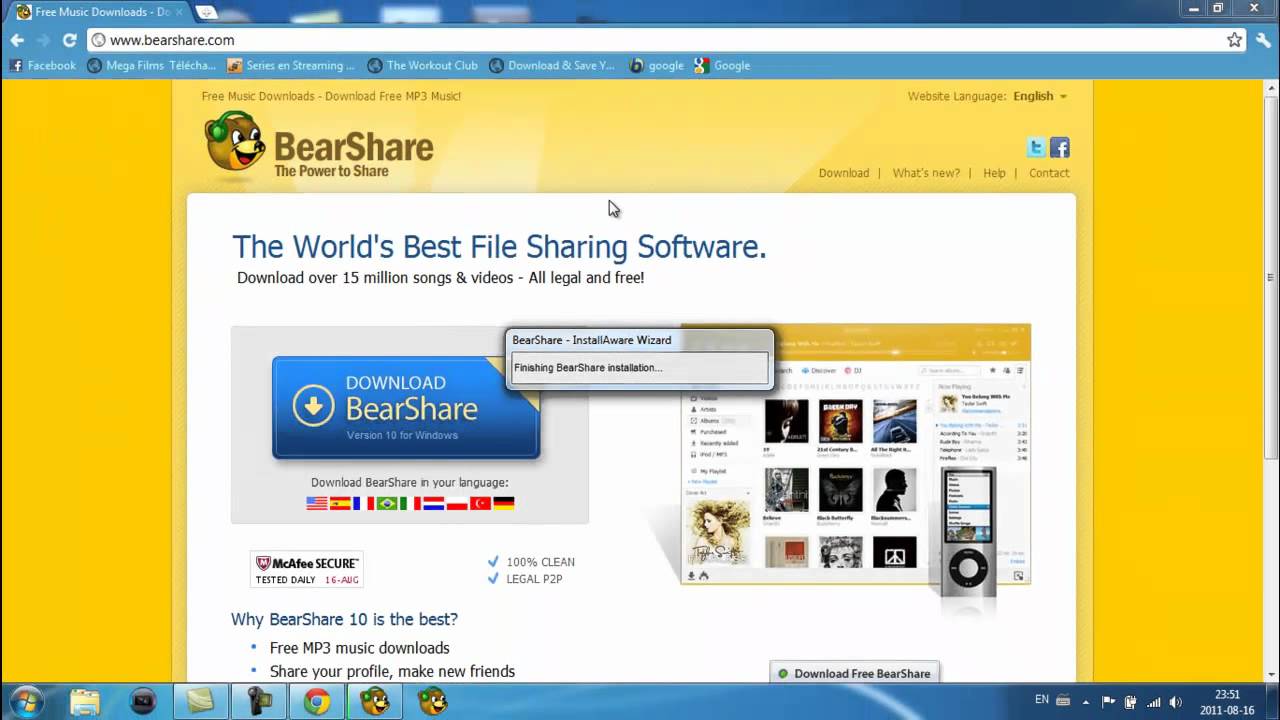The width and height of the screenshot is (1280, 720).
Task: Open the network signal tray icon
Action: pos(1153,701)
